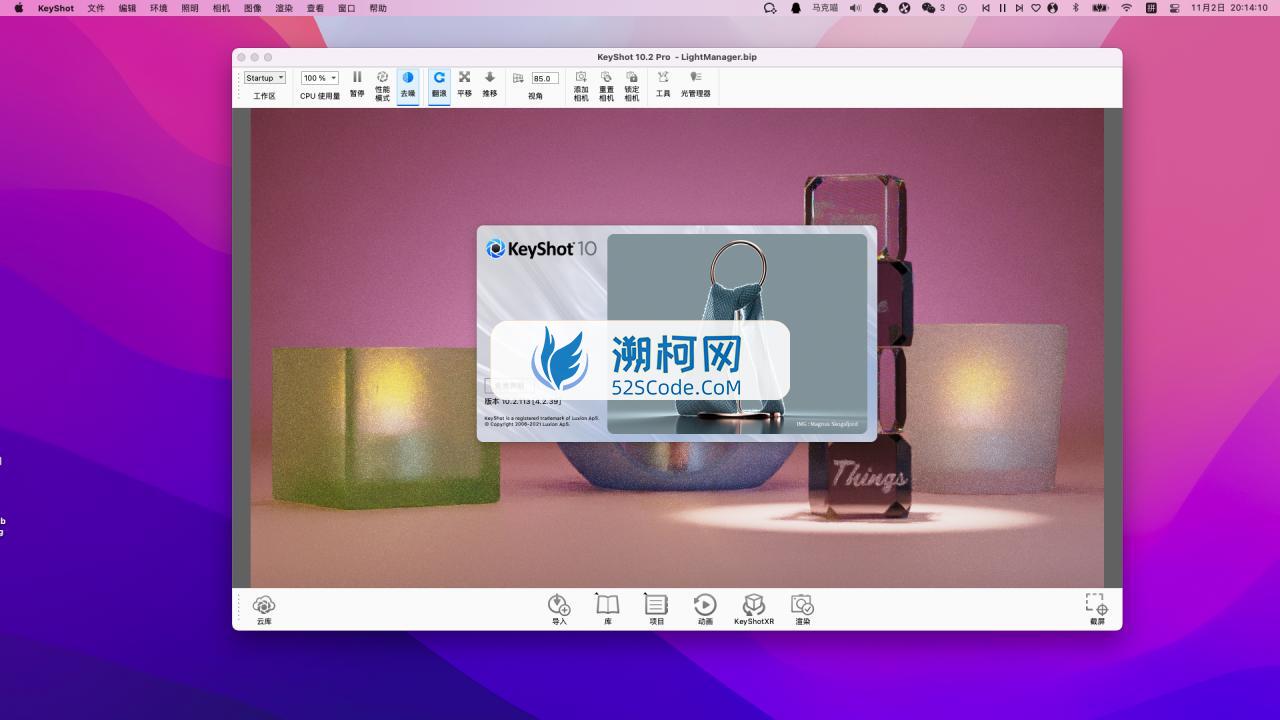Click the heart favorite icon in menu bar

pos(1036,8)
